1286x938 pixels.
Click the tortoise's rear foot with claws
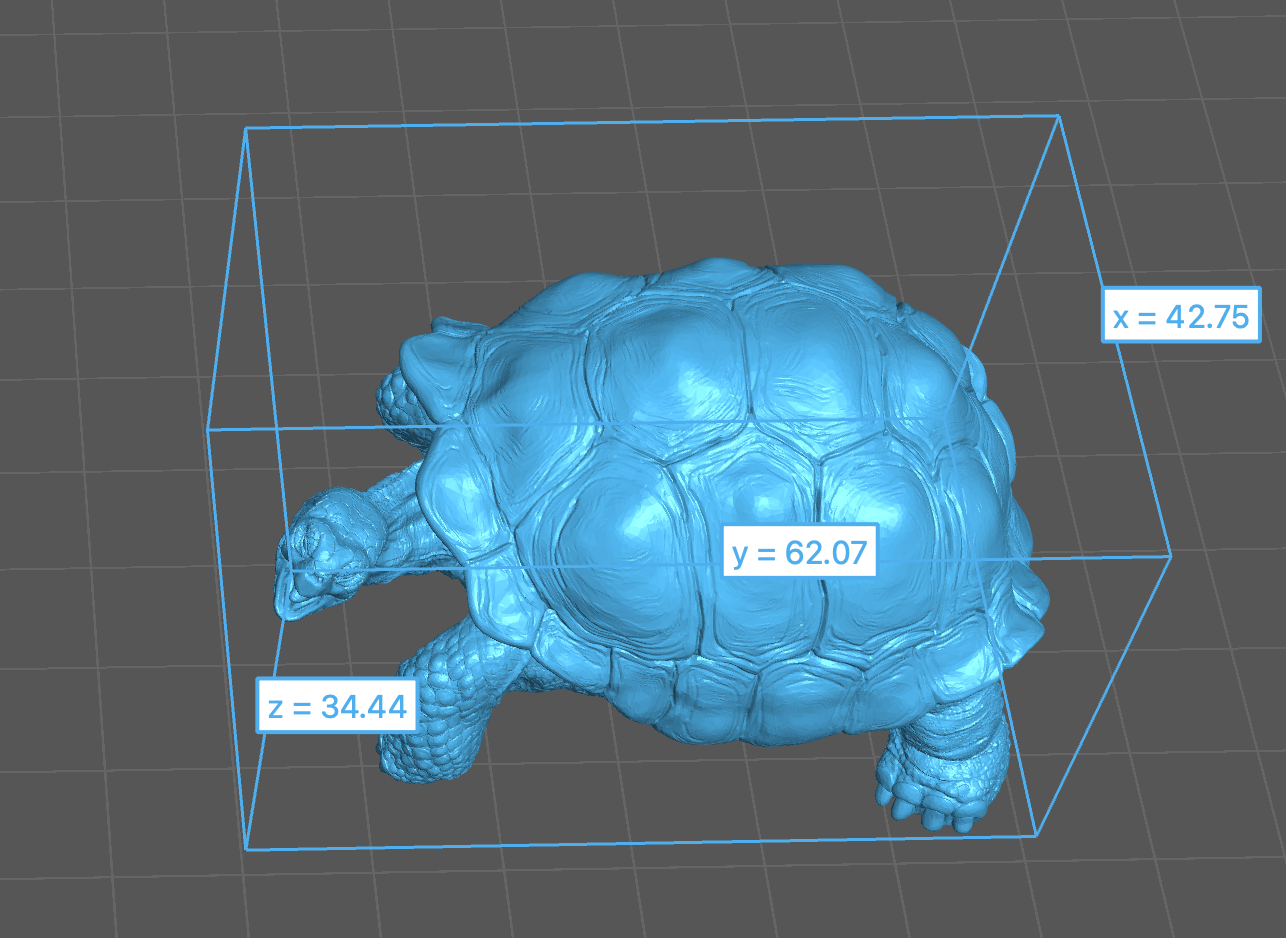click(x=932, y=787)
